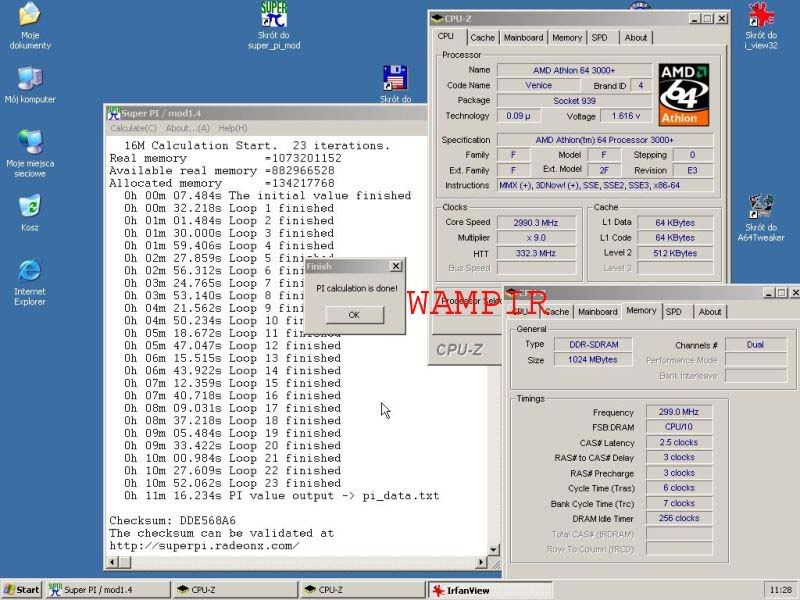Click Specification AMD Athlon(tm) 64 field

coord(605,140)
